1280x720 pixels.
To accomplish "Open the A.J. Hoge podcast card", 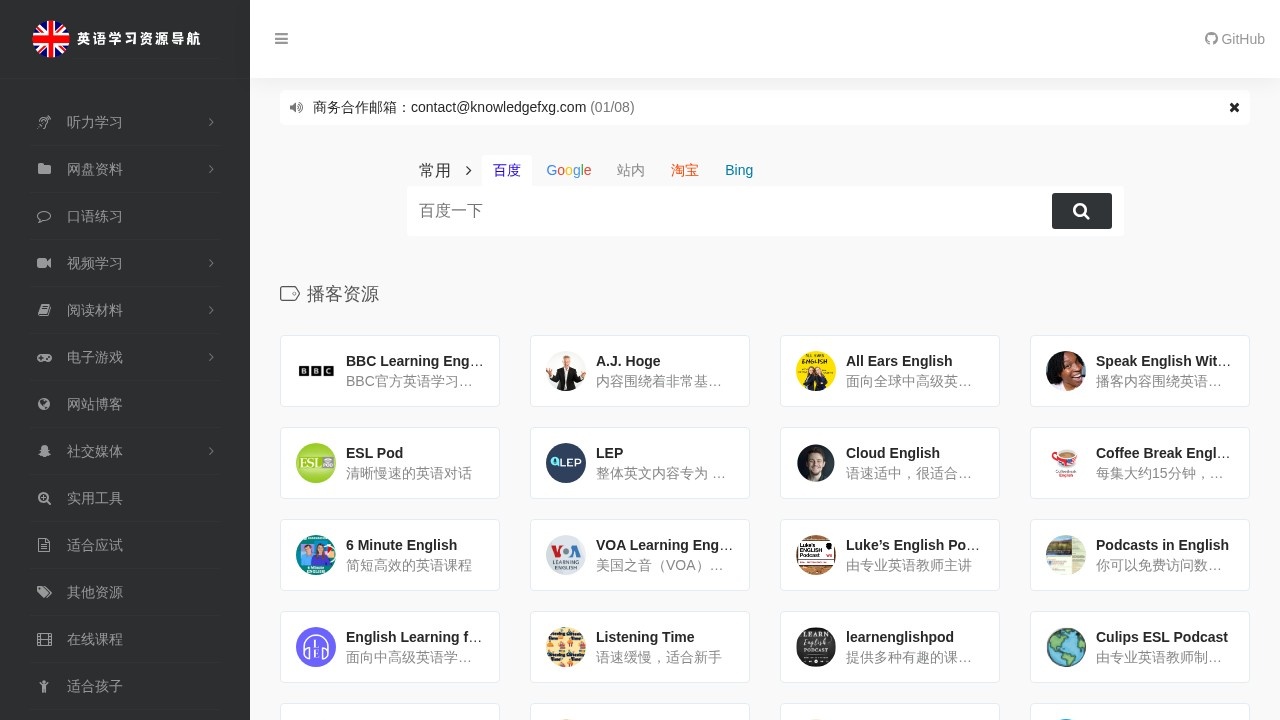I will click(640, 371).
